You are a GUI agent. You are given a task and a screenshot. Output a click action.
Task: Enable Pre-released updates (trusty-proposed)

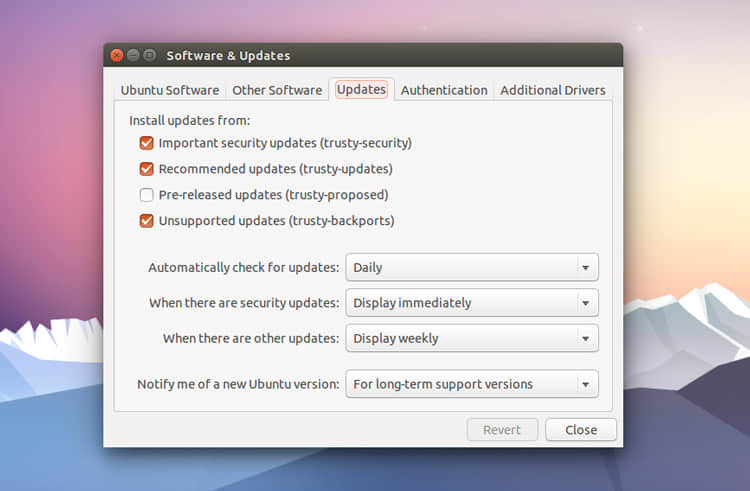click(x=147, y=195)
